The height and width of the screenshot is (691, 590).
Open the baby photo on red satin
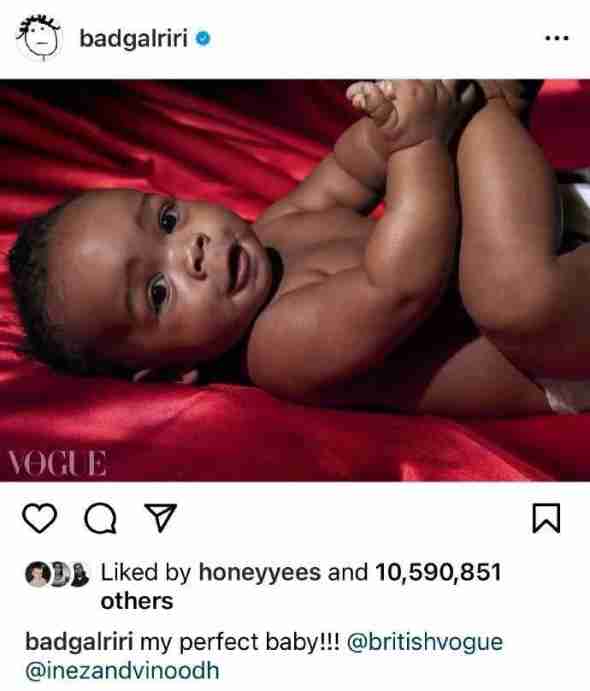tap(295, 280)
